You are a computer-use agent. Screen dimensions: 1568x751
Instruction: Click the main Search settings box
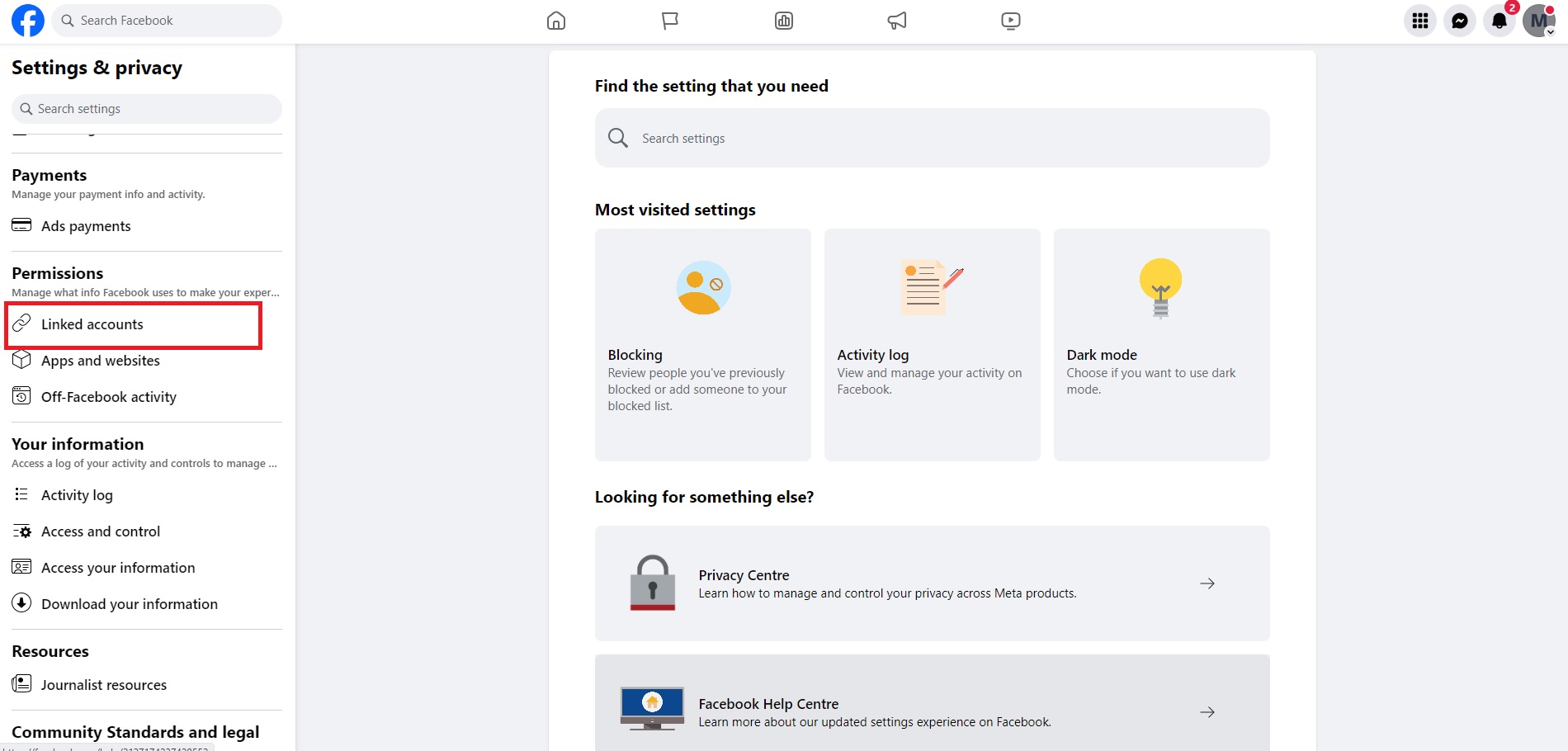point(932,138)
